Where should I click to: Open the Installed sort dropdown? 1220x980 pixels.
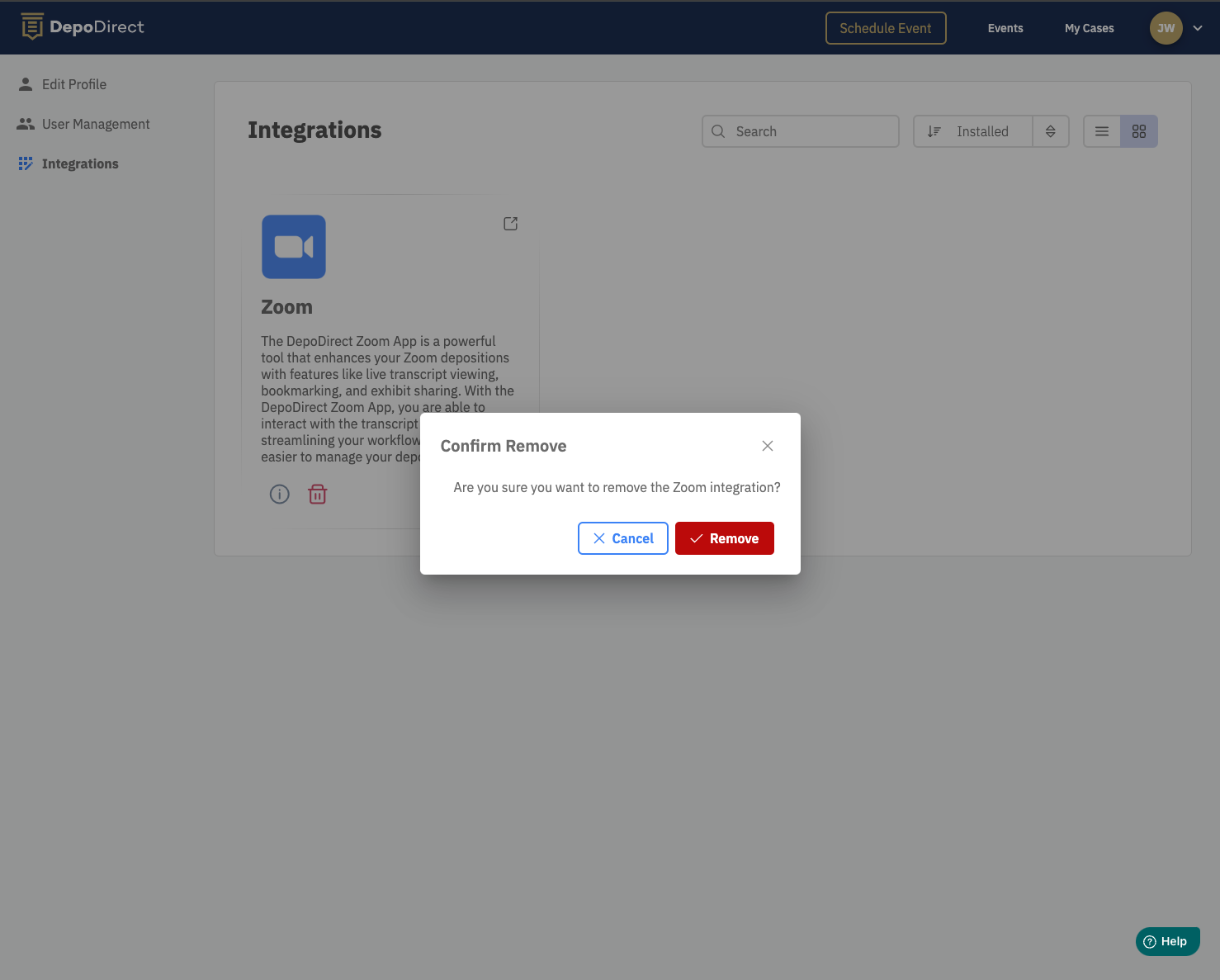[x=973, y=131]
